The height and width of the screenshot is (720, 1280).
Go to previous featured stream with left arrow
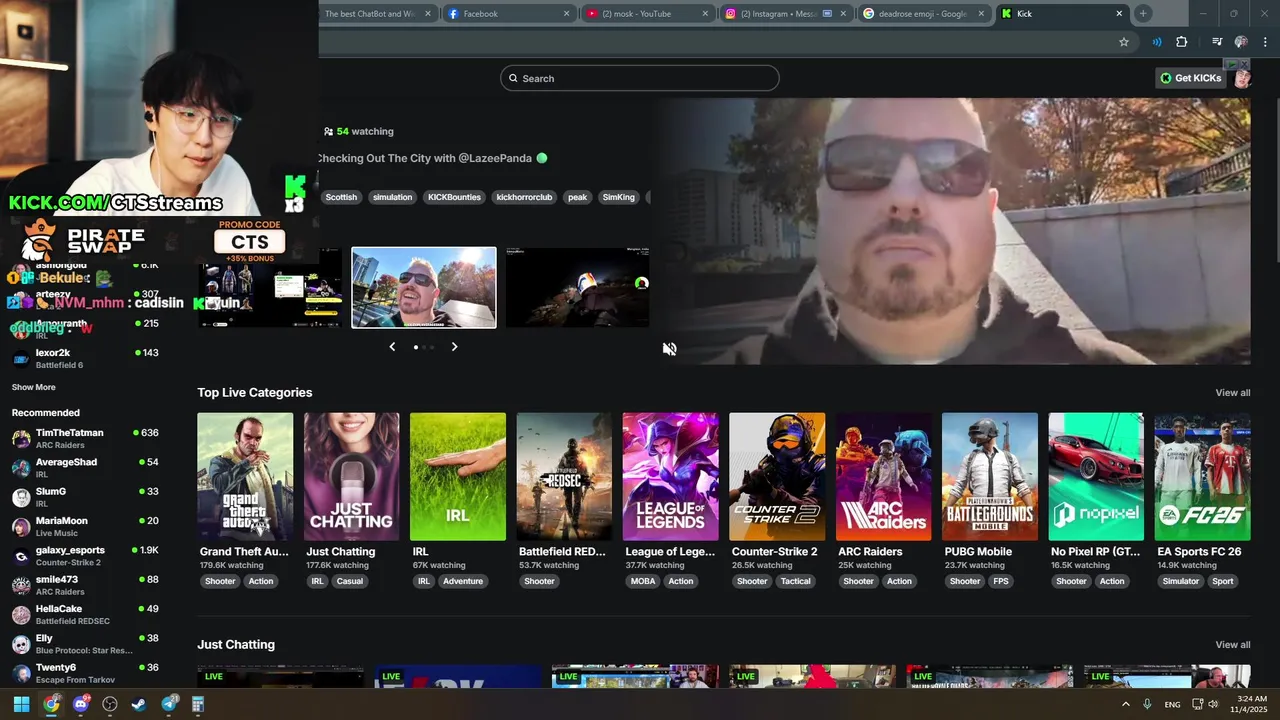click(x=392, y=347)
